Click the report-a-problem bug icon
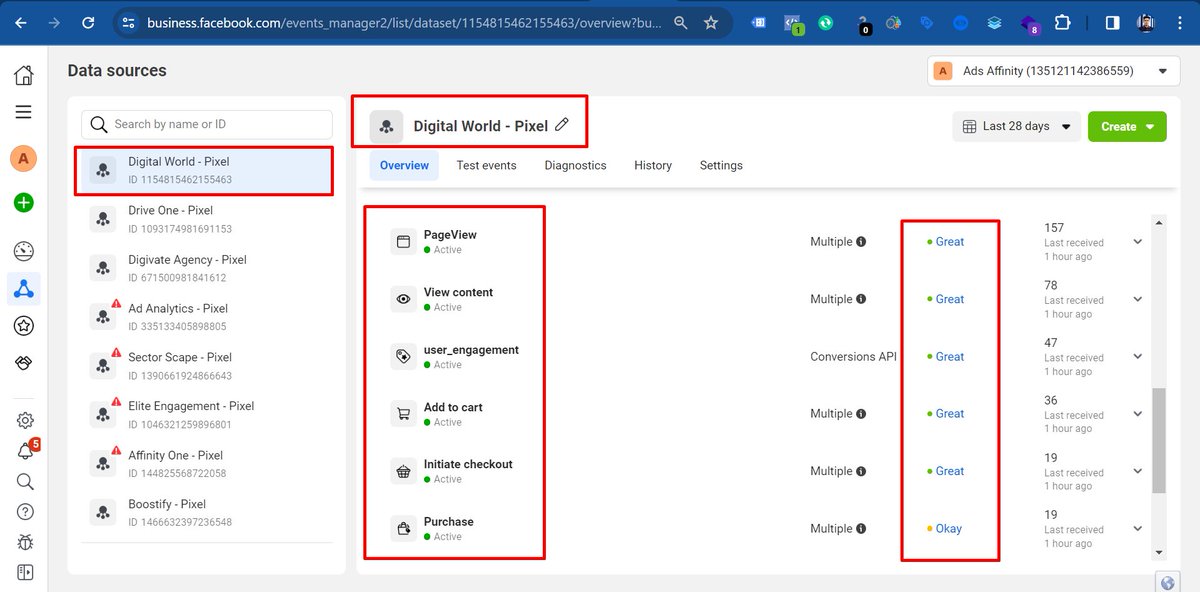 (24, 541)
